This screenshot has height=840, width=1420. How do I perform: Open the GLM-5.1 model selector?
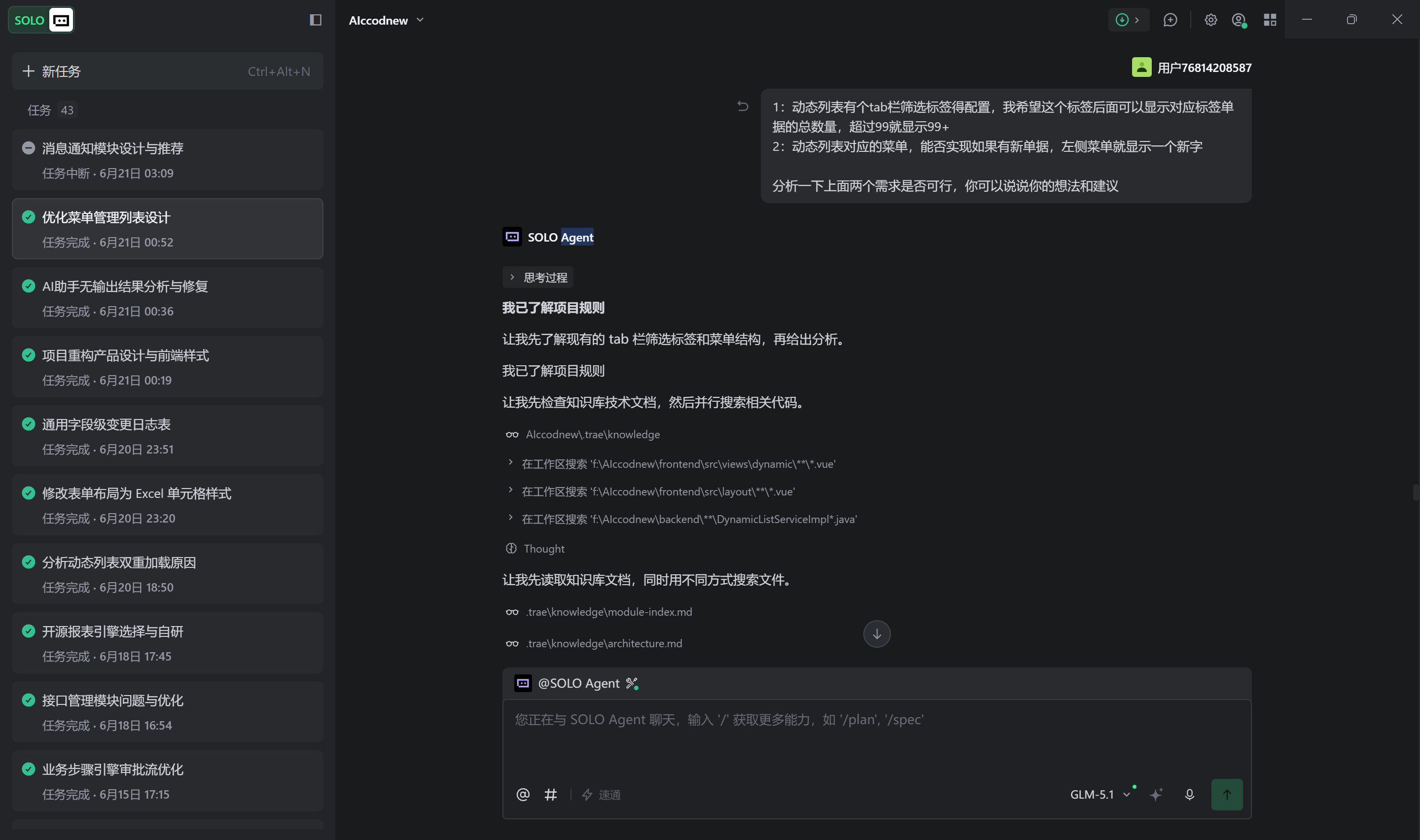[x=1100, y=795]
